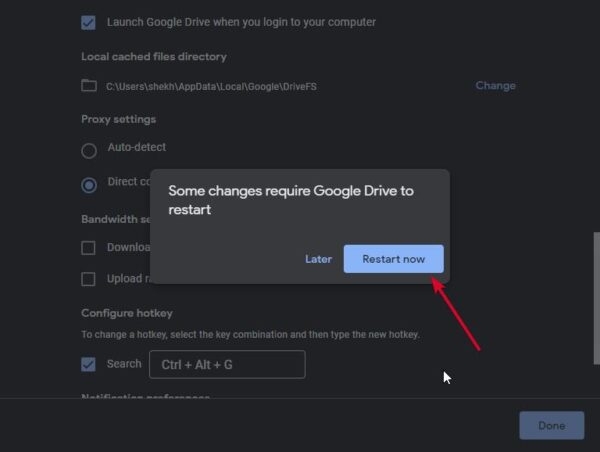Click the Ctrl + Alt + G hotkey field
This screenshot has height=452, width=600.
(227, 365)
